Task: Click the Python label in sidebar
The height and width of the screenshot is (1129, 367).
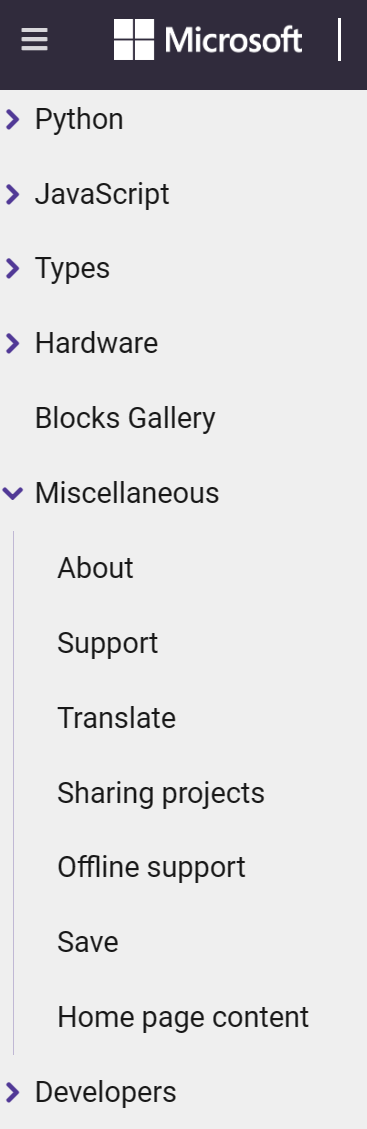Action: click(79, 120)
